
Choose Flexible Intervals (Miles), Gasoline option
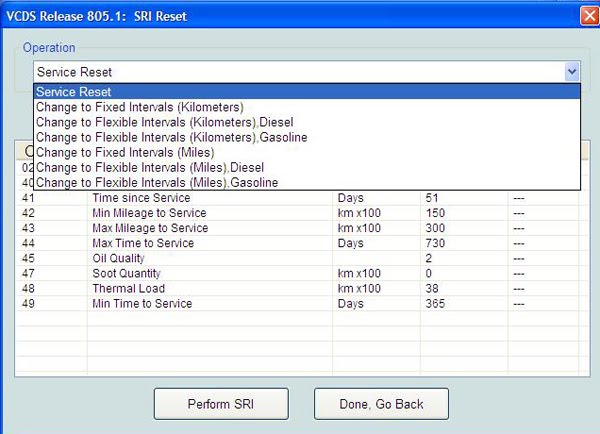(307, 183)
